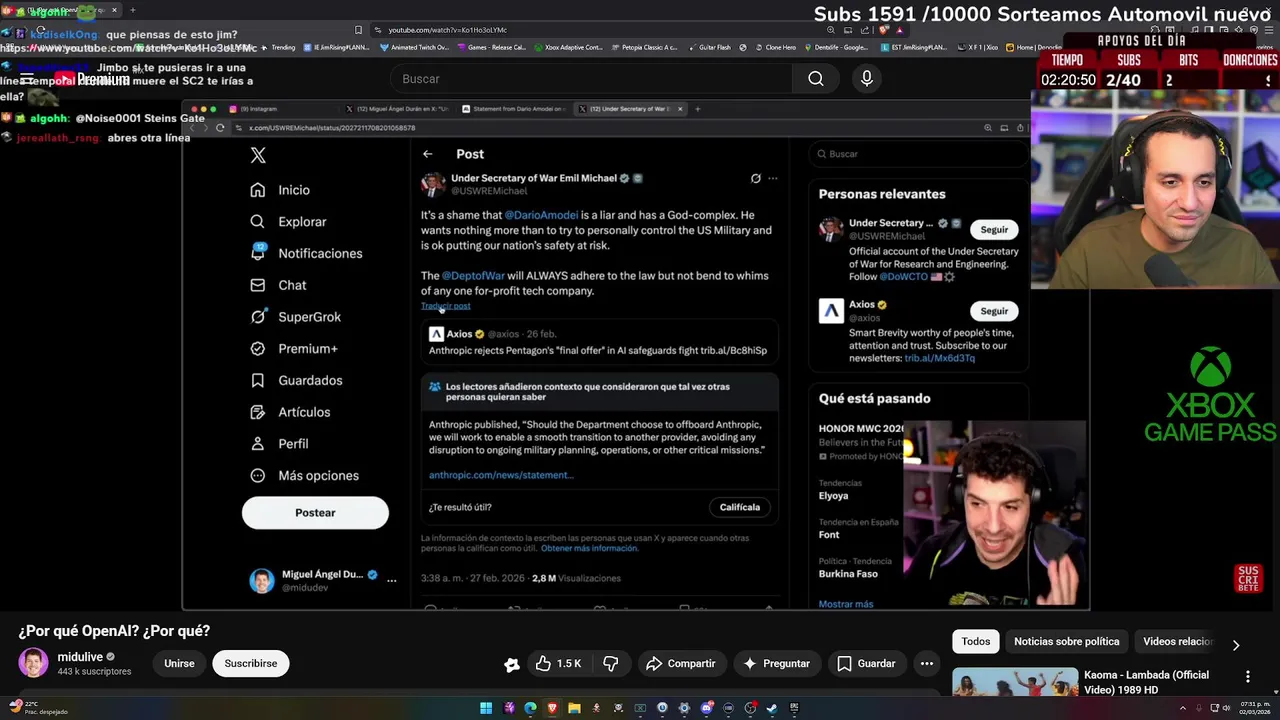1280x720 pixels.
Task: Reload the x.com page in inner browser
Action: point(220,128)
